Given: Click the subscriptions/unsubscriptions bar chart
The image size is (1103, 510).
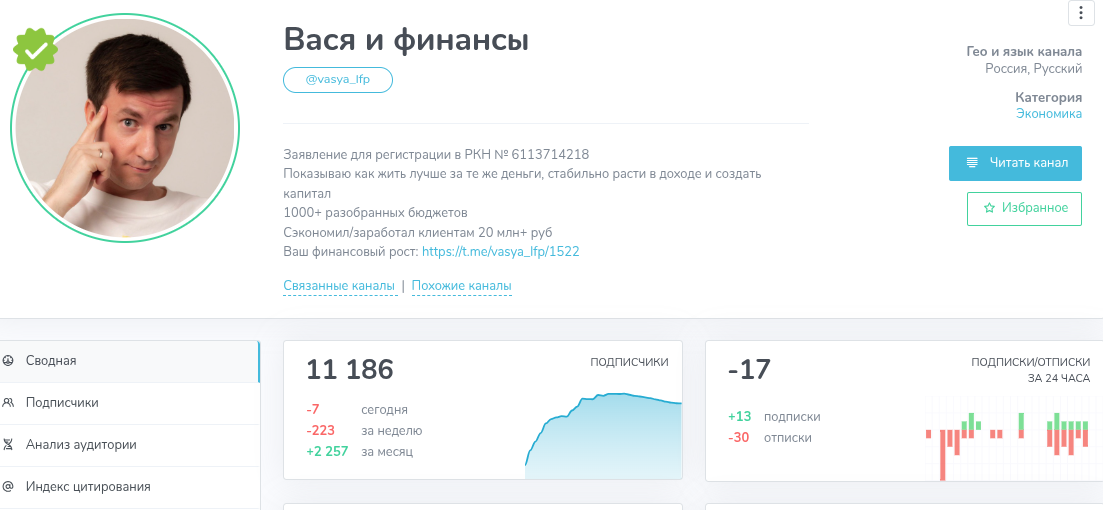Looking at the screenshot, I should click(x=1008, y=438).
